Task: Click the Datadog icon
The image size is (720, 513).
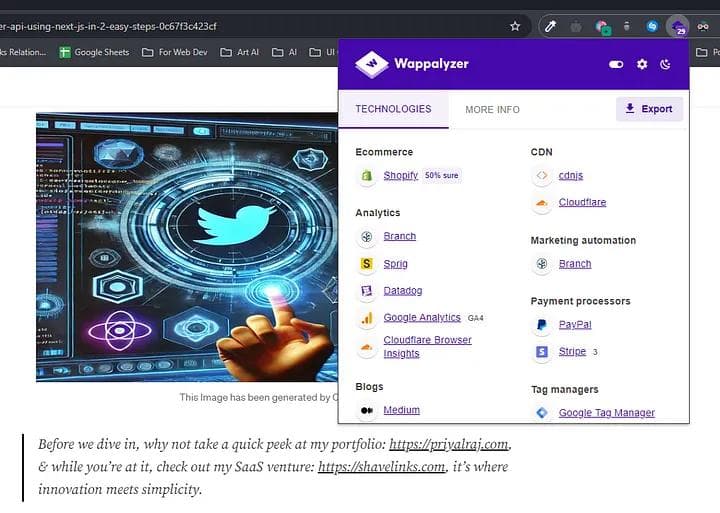Action: coord(366,291)
